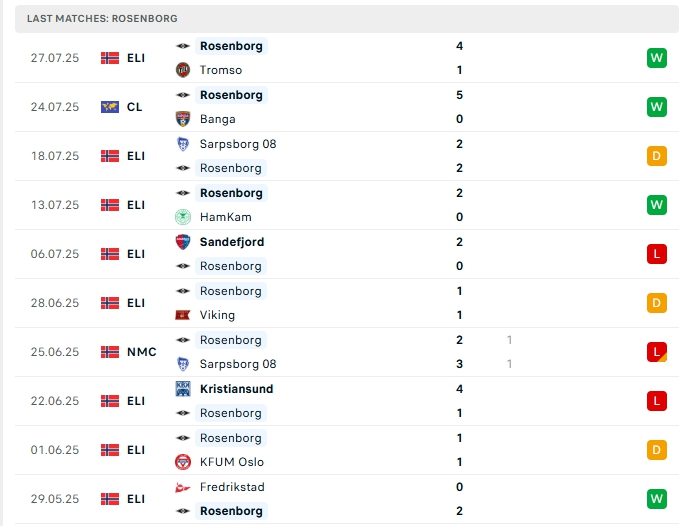Click the Norway flag for NMC match
Screen dimensions: 691x526
pyautogui.click(x=110, y=352)
